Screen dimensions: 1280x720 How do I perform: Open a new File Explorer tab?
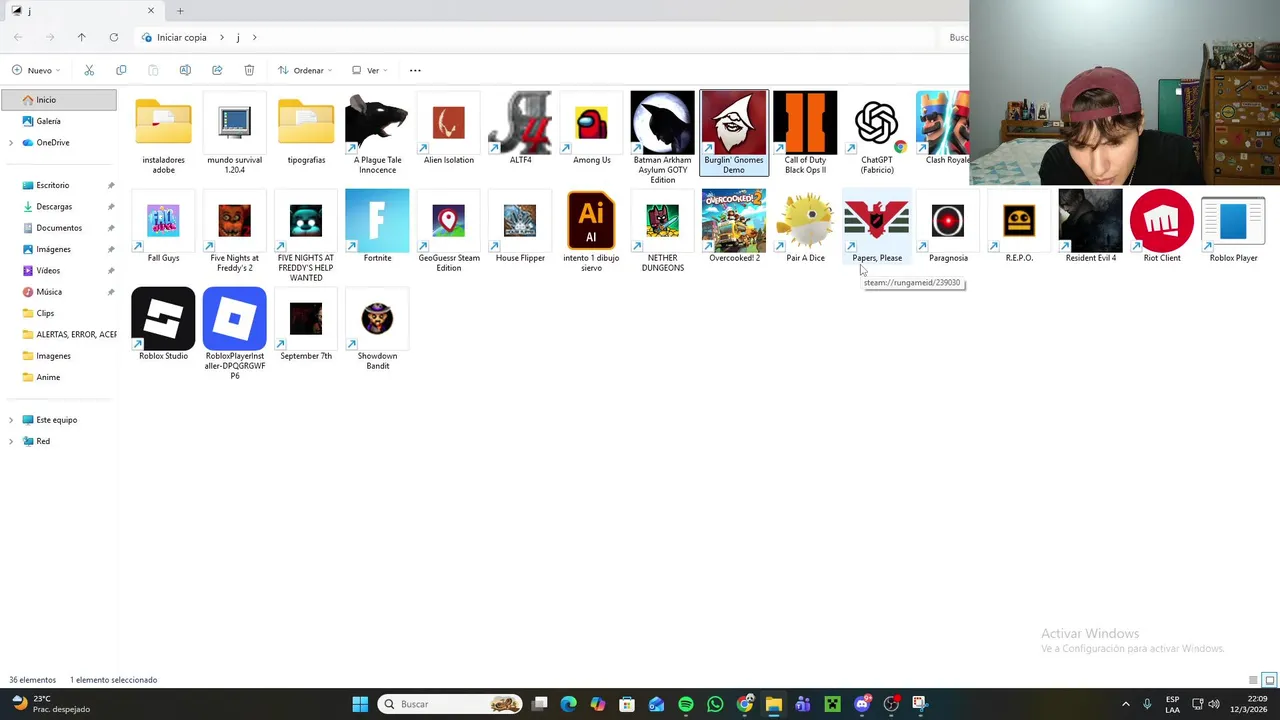click(180, 11)
